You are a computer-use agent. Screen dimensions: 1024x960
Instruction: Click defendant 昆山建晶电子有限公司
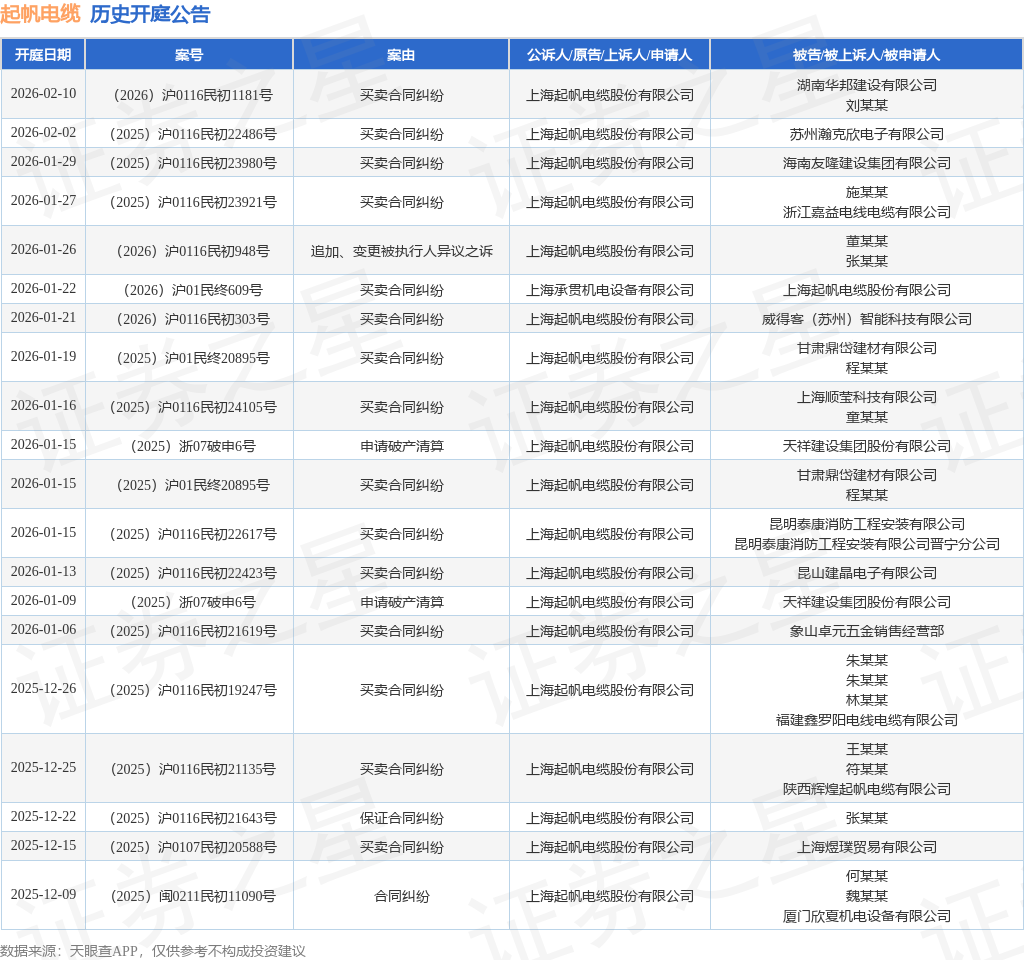click(x=867, y=573)
